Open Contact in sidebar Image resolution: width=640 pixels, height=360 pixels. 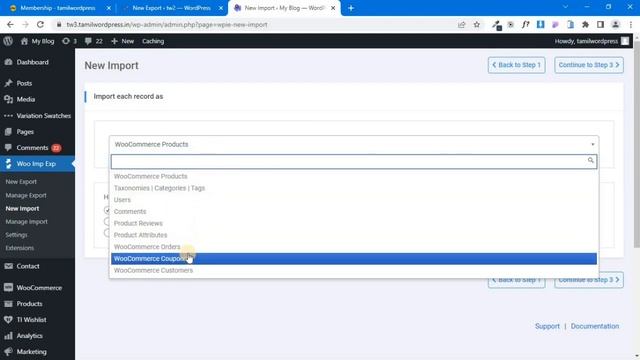click(28, 266)
